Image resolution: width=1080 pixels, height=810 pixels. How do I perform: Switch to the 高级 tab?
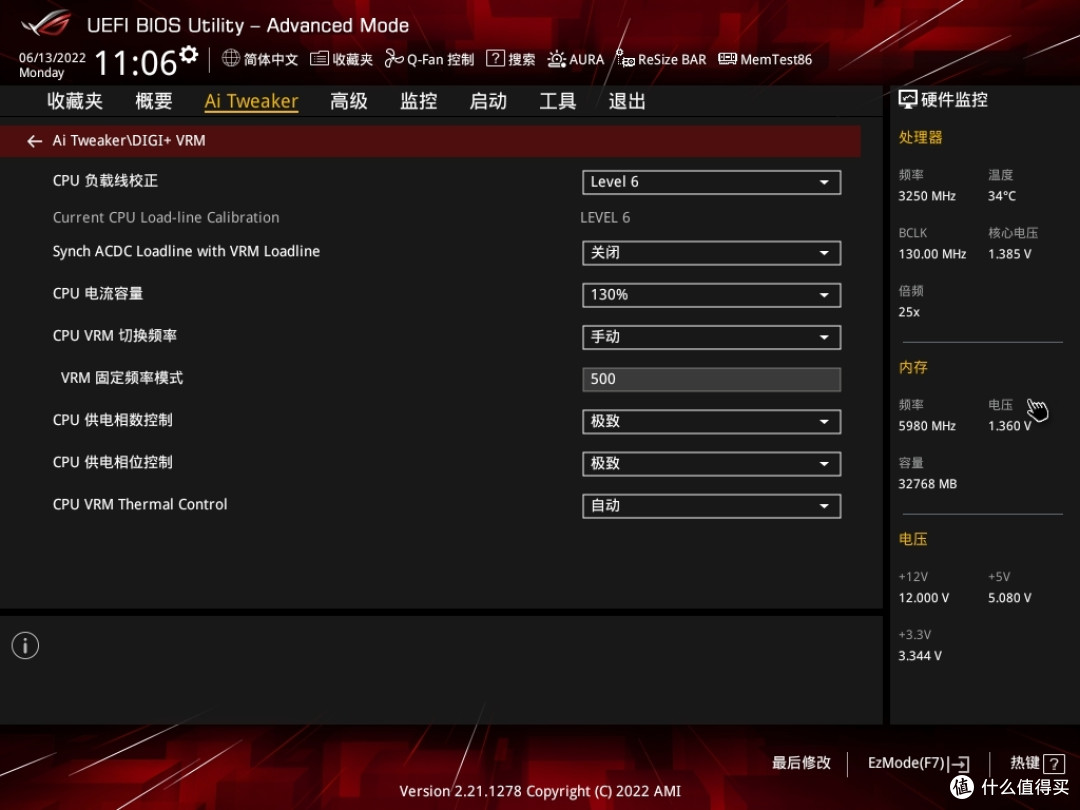click(349, 101)
